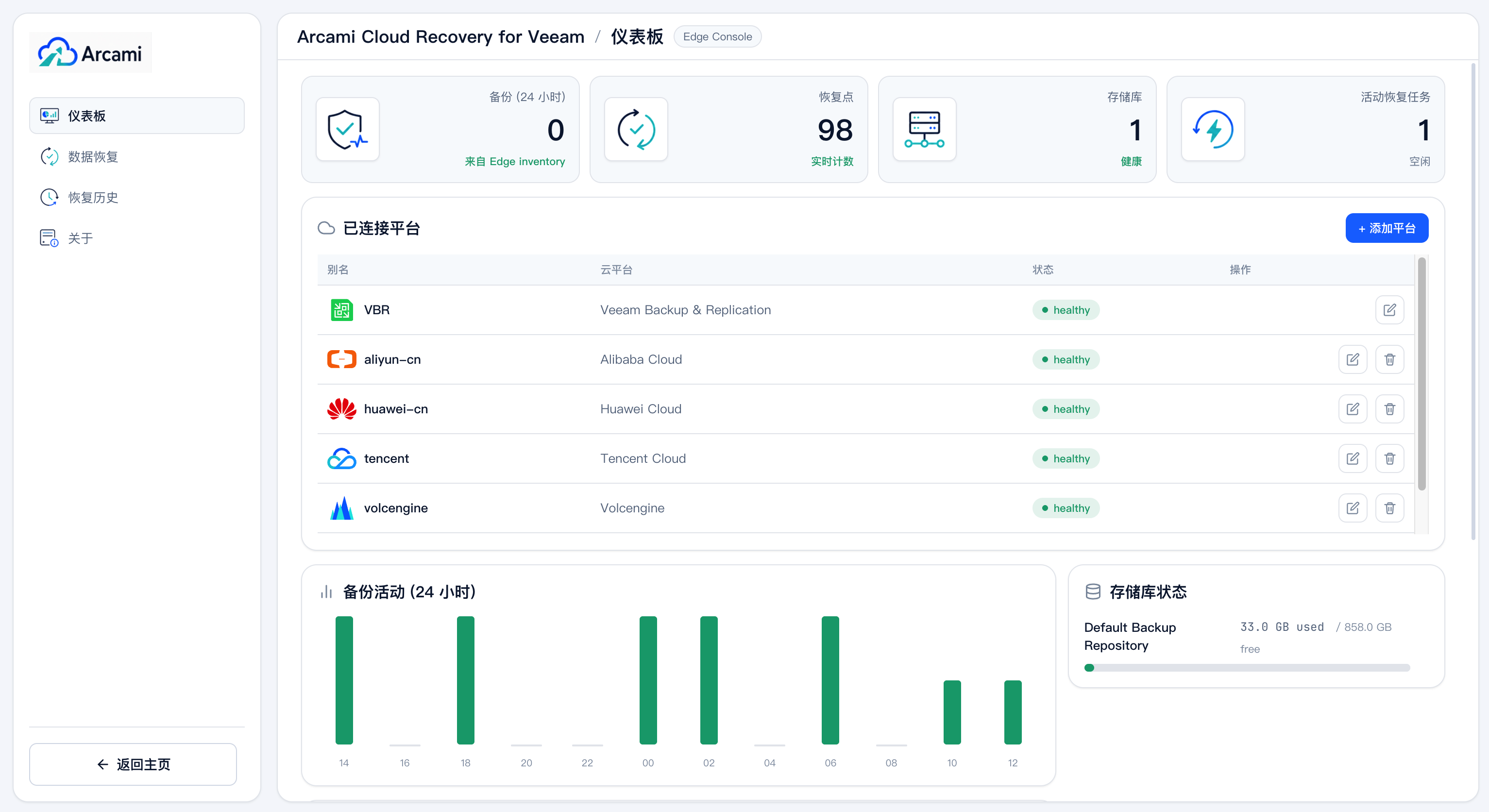
Task: Edit the VBR platform entry
Action: tap(1389, 310)
